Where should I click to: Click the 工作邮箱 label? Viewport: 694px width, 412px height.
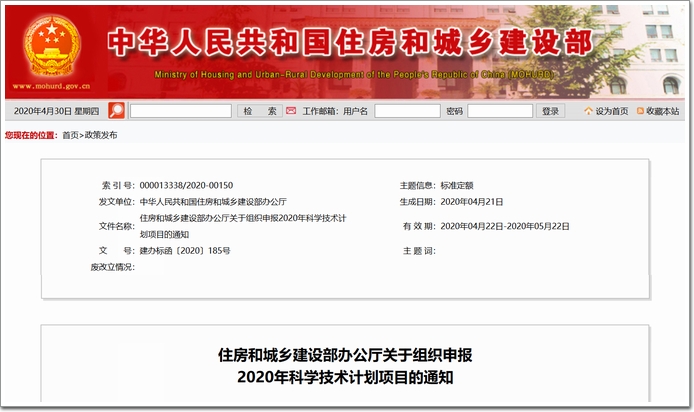click(x=320, y=111)
